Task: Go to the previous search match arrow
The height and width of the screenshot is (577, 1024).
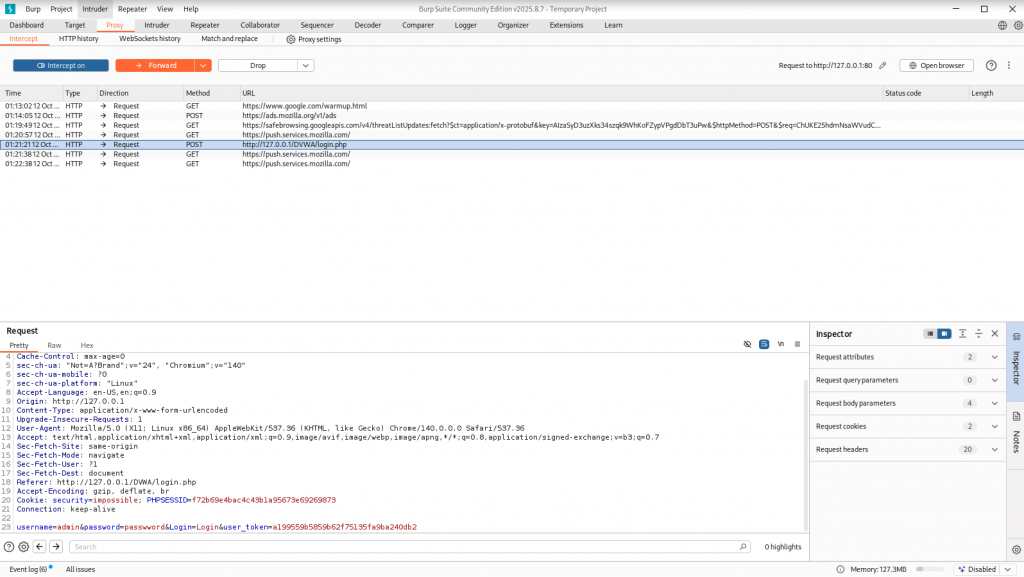Action: coord(39,547)
